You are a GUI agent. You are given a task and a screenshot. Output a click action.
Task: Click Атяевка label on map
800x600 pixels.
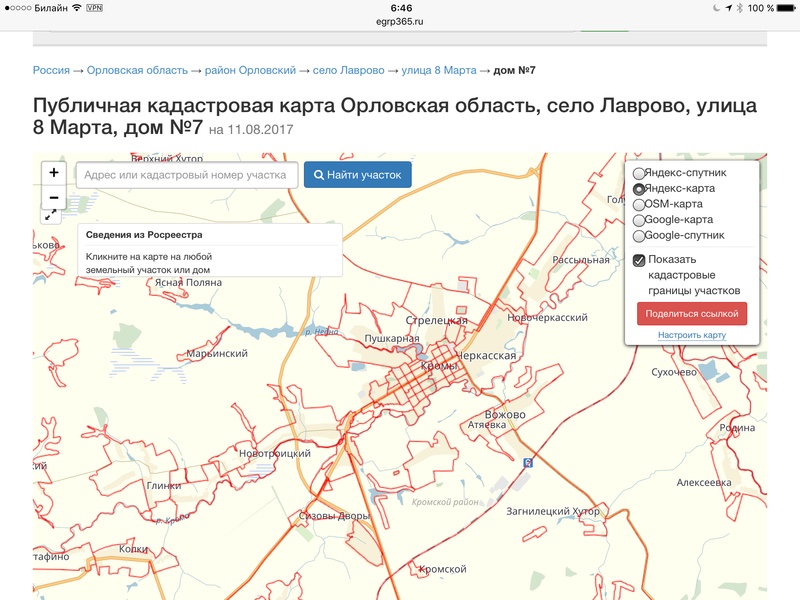[x=487, y=424]
